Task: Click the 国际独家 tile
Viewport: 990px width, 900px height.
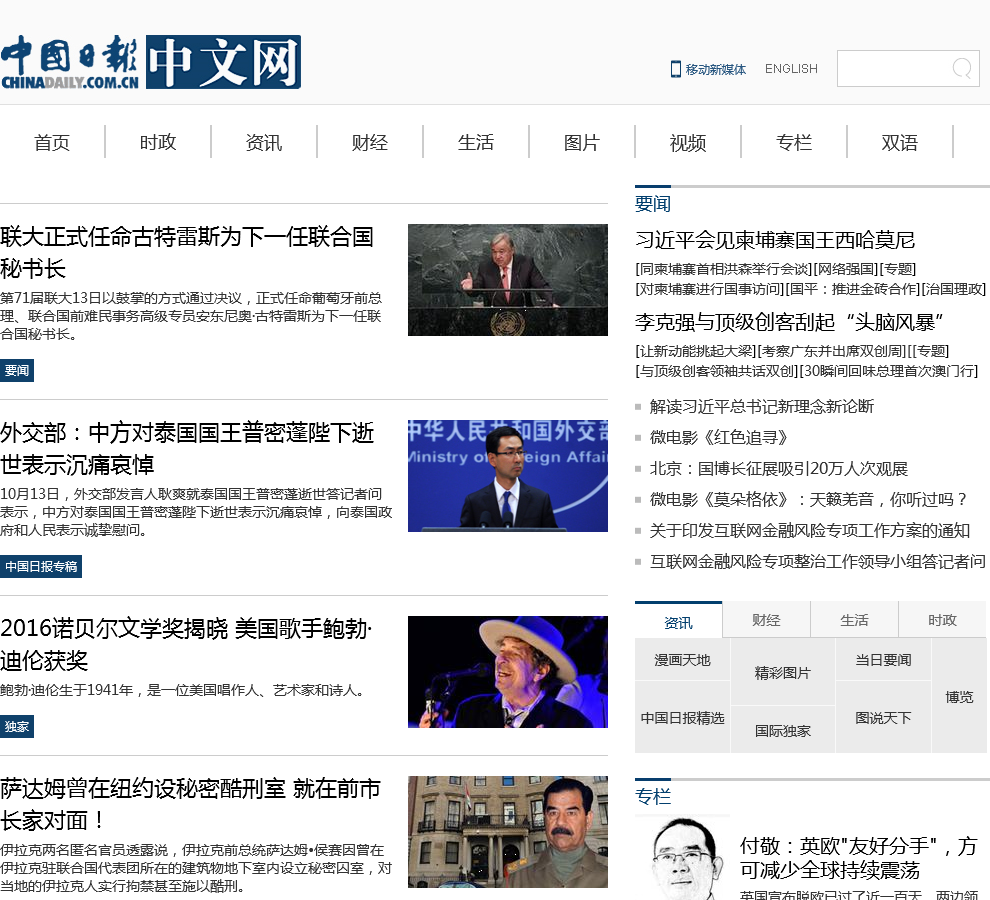Action: [783, 731]
